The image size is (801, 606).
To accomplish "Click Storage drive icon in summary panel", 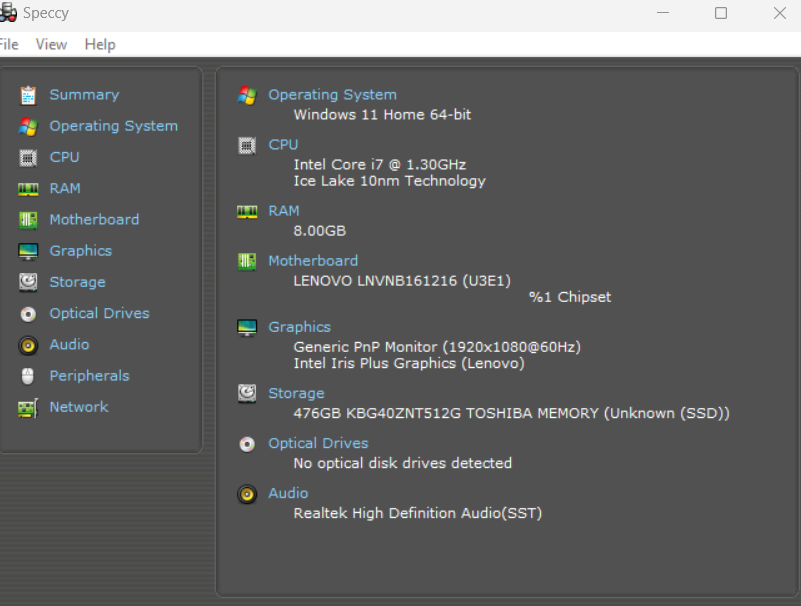I will 247,393.
